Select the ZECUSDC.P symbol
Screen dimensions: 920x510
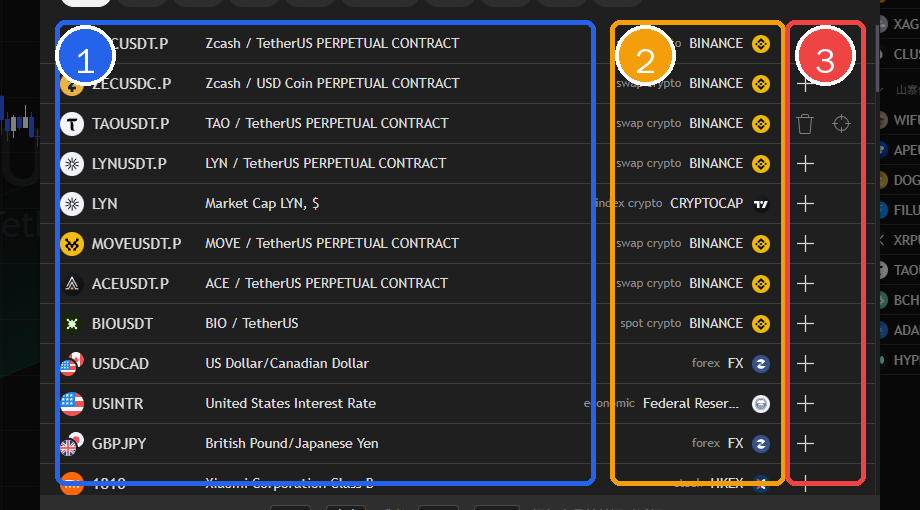pyautogui.click(x=131, y=84)
